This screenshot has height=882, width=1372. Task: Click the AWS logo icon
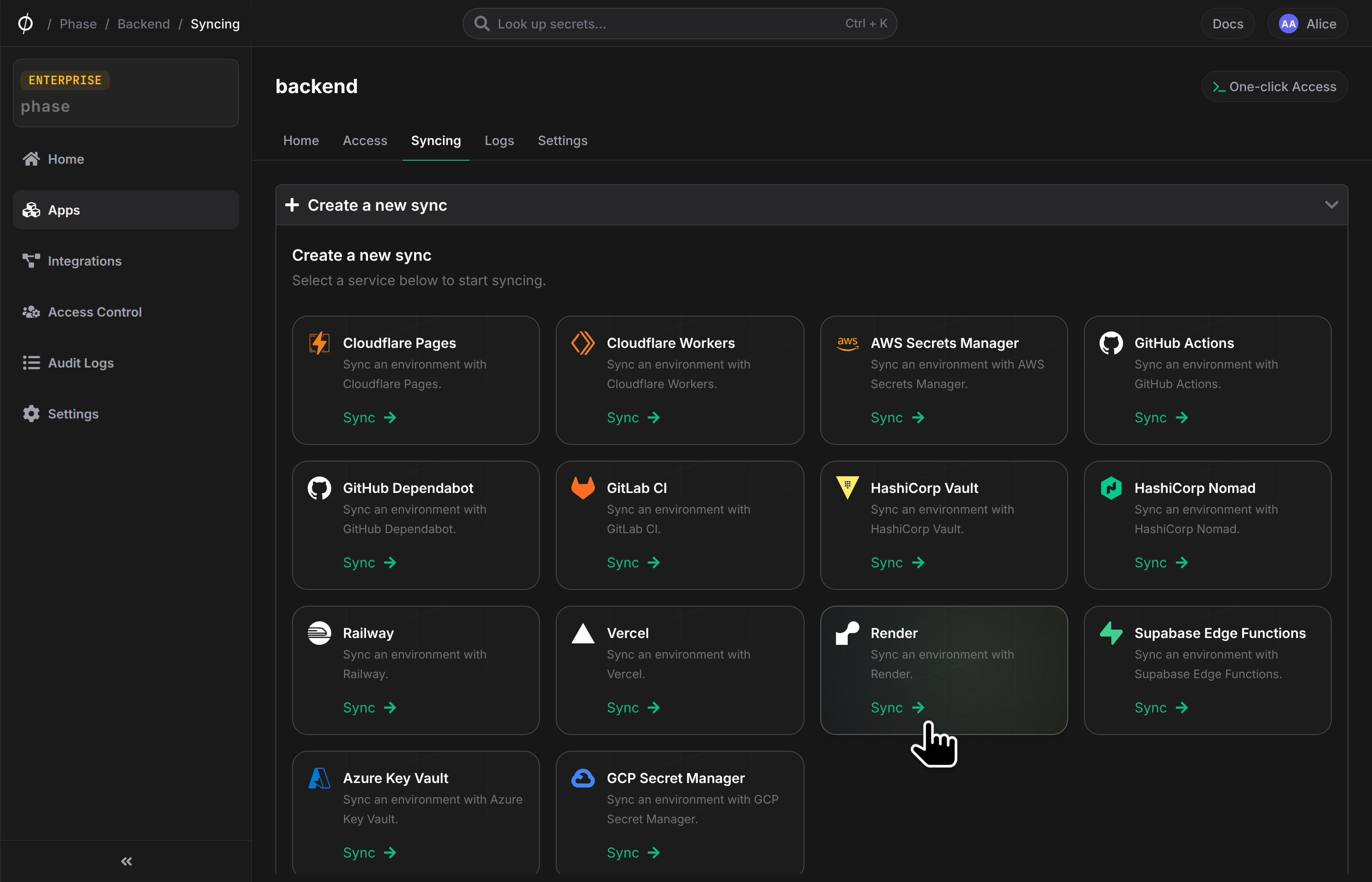(847, 343)
